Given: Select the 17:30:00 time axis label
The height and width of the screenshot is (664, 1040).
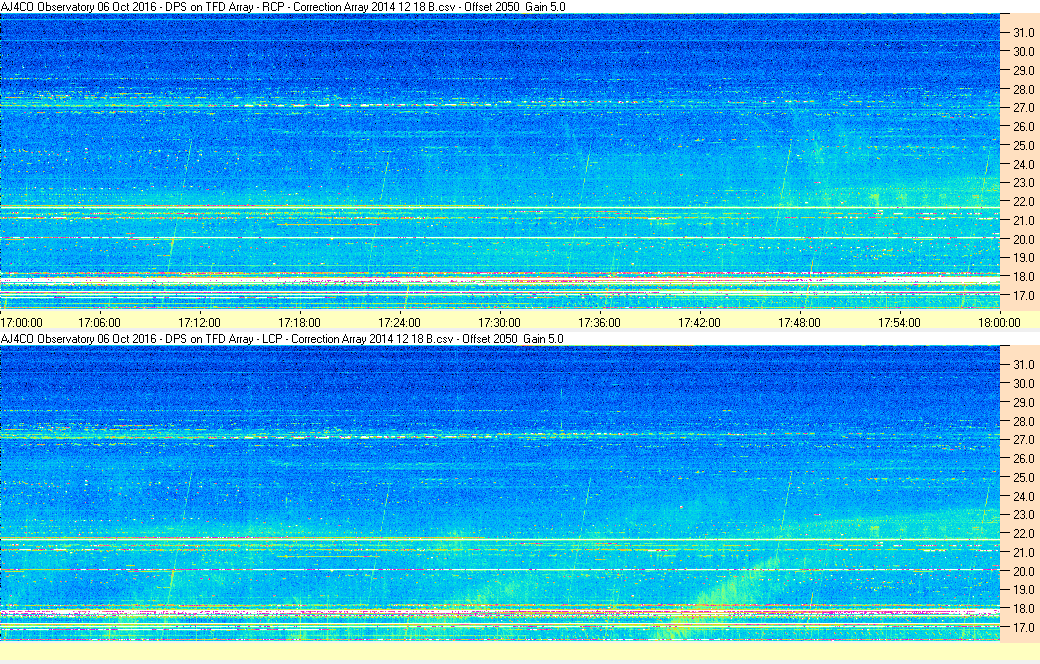Looking at the screenshot, I should coord(499,322).
